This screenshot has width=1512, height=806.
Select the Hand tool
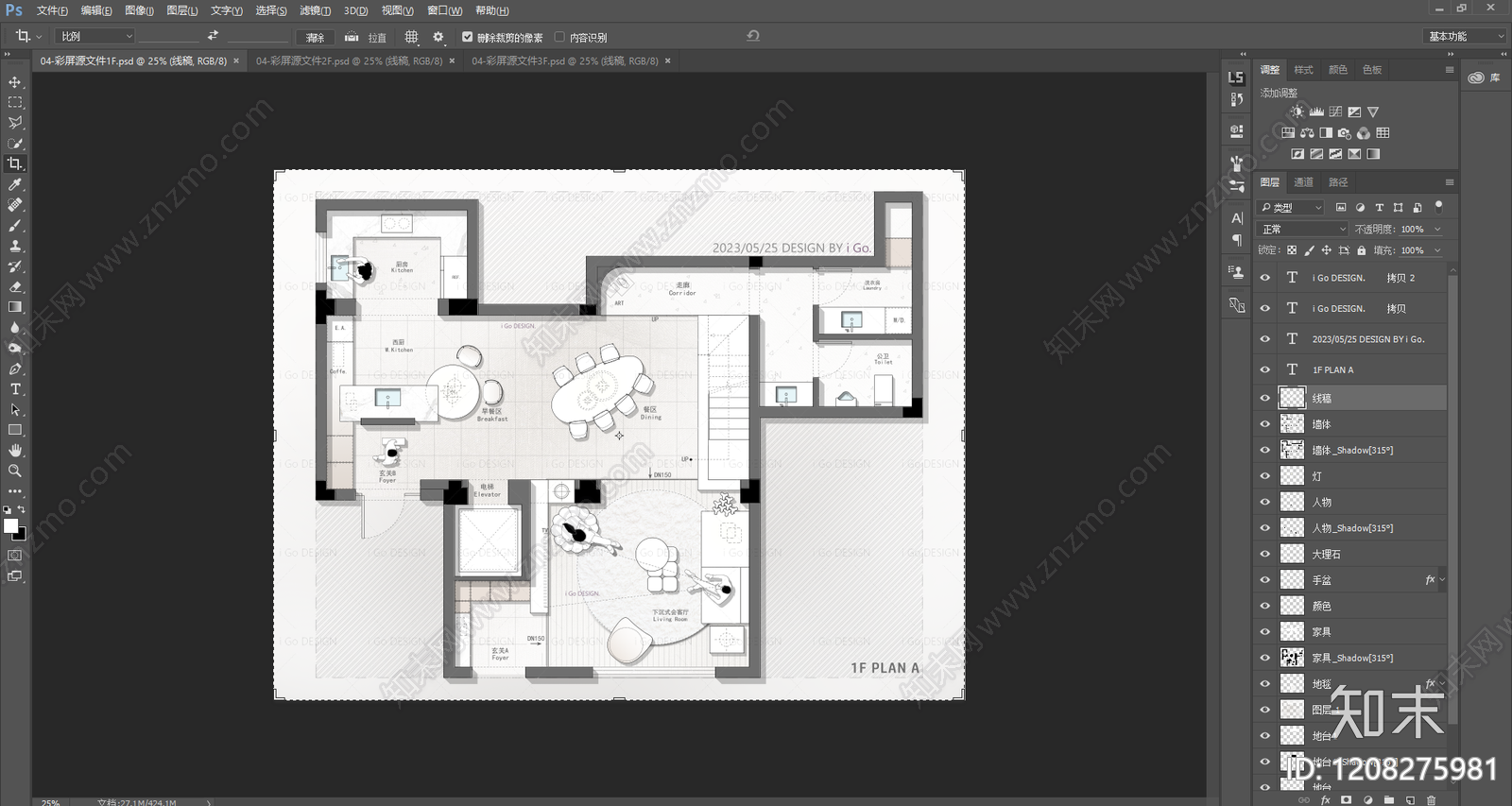pyautogui.click(x=15, y=451)
